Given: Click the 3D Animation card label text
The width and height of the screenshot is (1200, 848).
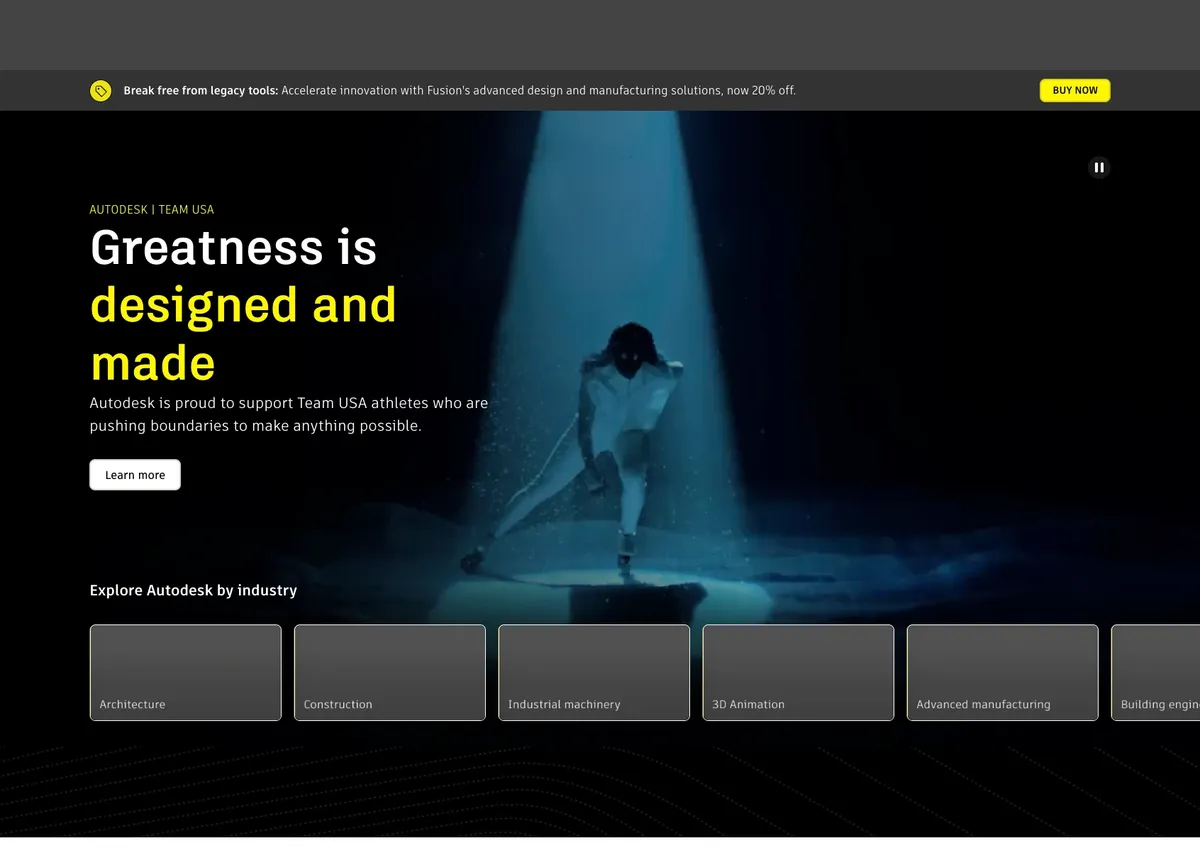Looking at the screenshot, I should pyautogui.click(x=748, y=704).
